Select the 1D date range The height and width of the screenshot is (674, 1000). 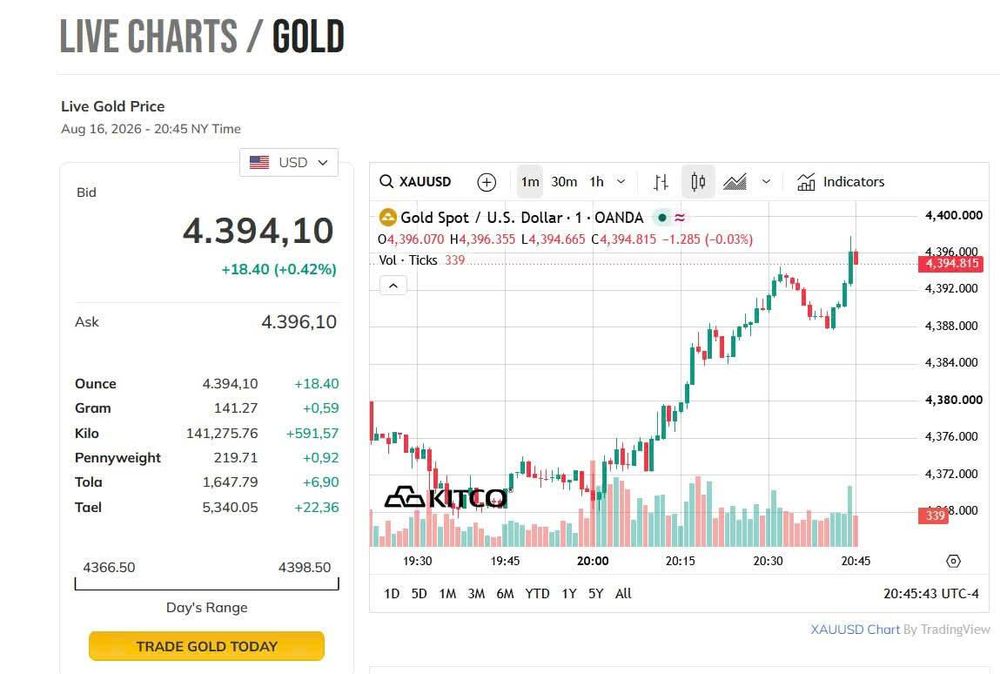[x=392, y=594]
